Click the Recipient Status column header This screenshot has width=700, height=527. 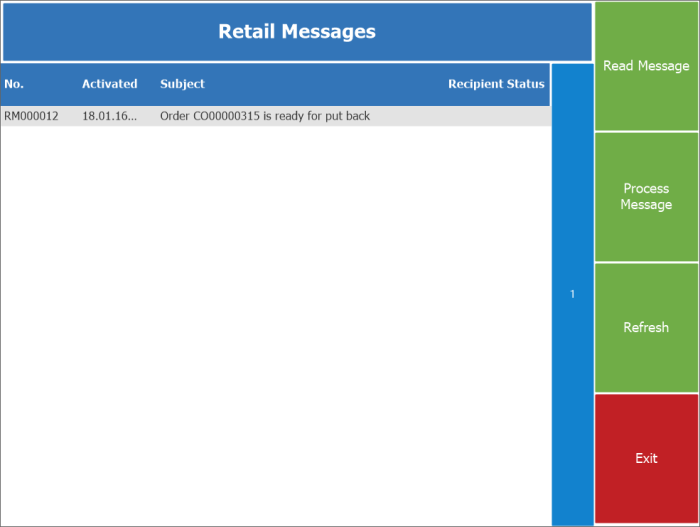coord(496,84)
